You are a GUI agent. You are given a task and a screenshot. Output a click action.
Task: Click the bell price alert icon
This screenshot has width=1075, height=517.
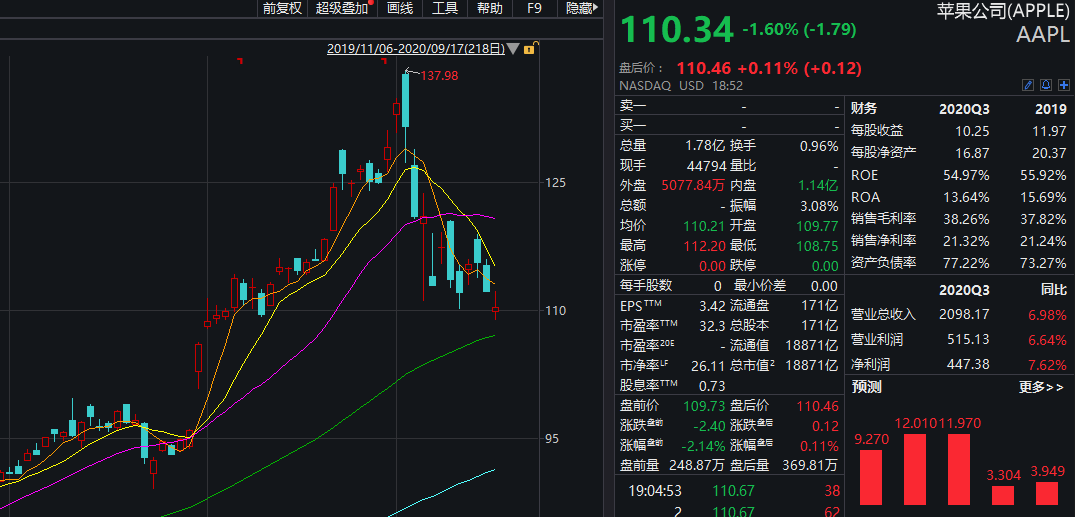click(x=1046, y=85)
